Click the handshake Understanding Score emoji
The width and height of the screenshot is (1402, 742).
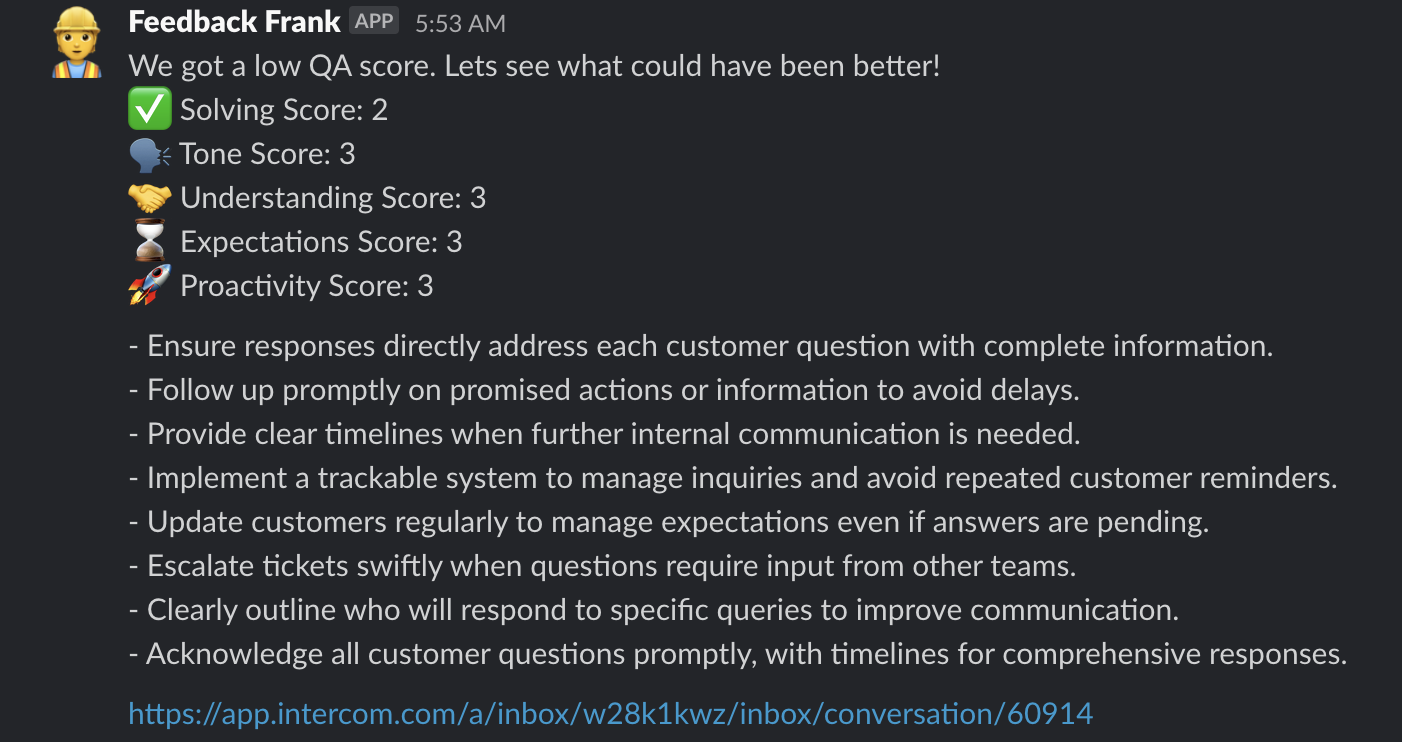[x=150, y=198]
